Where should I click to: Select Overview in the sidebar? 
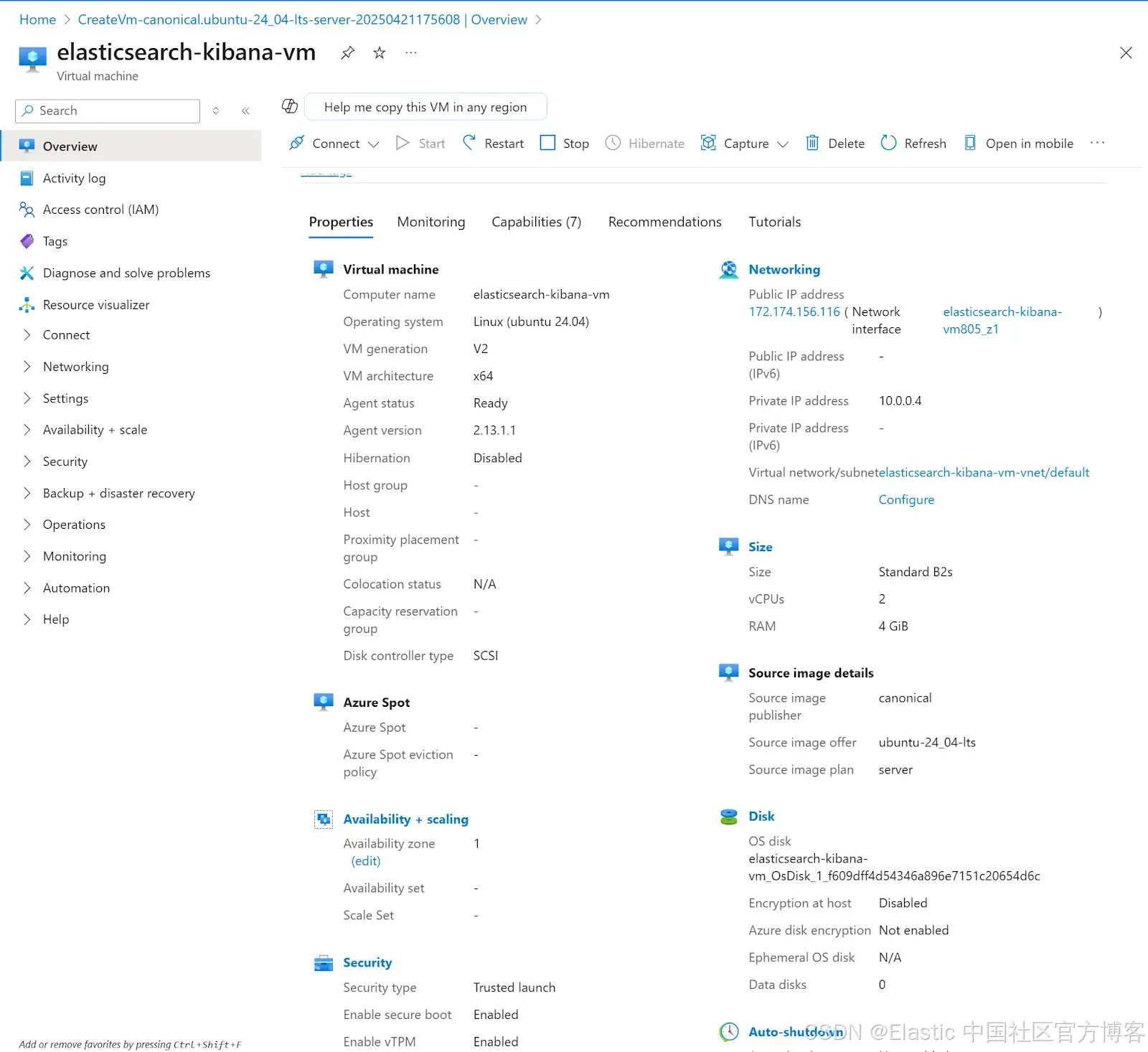click(x=131, y=146)
